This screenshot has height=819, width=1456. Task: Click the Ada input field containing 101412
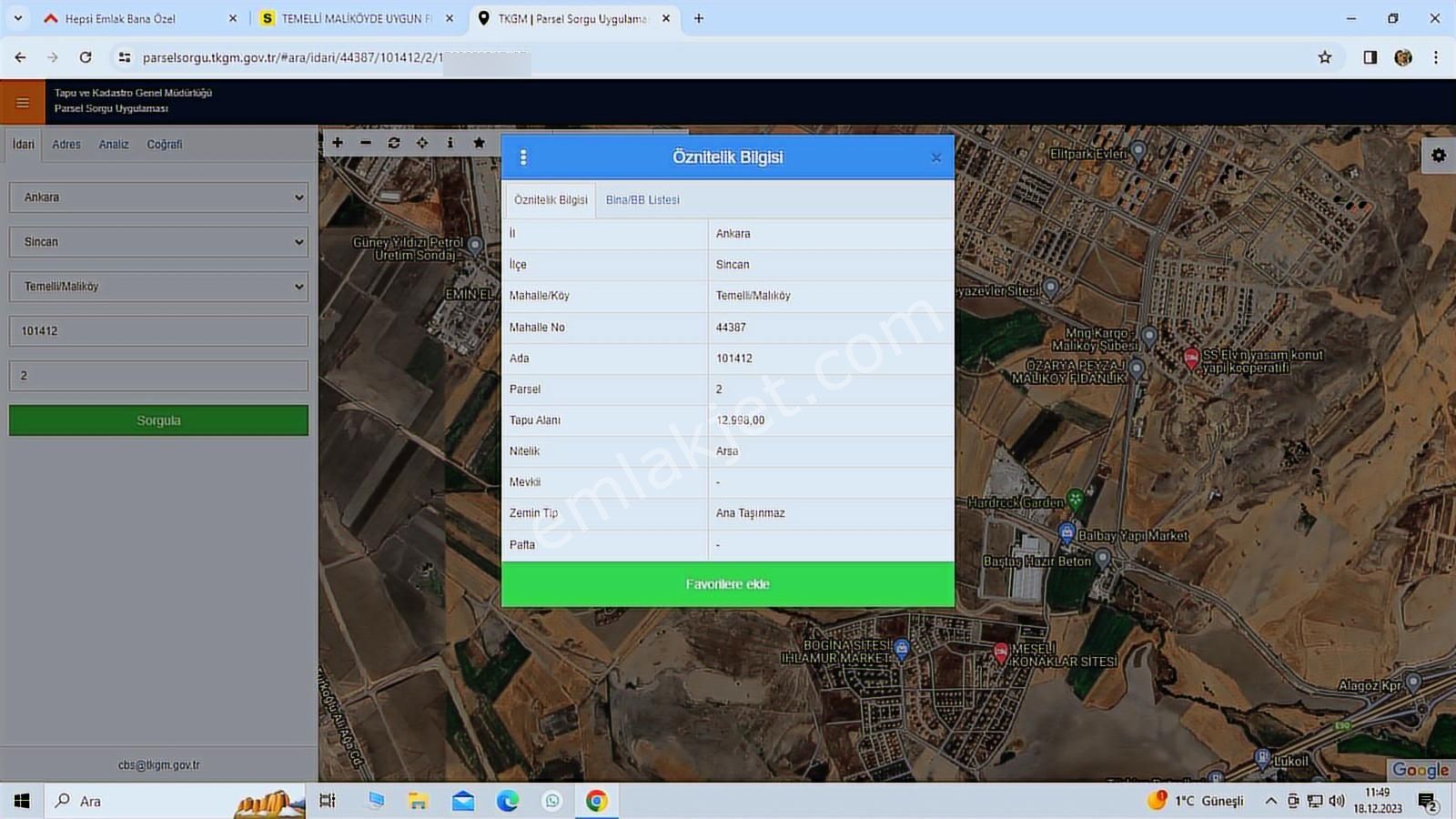click(x=158, y=331)
